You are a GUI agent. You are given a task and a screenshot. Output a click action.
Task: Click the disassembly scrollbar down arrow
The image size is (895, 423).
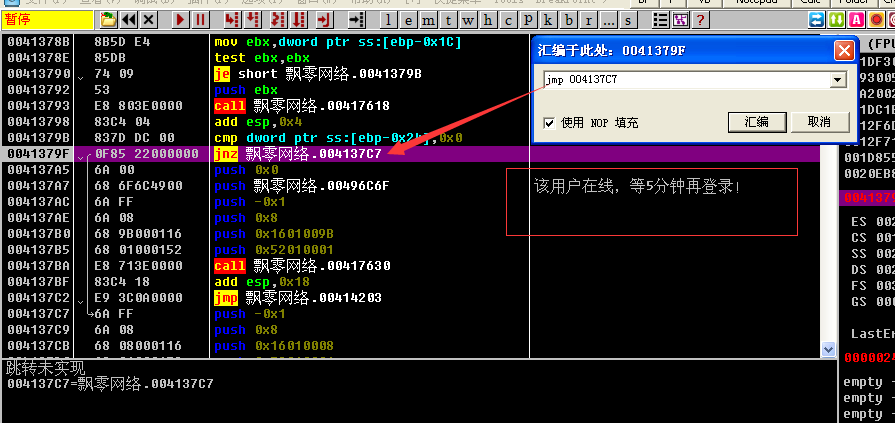point(828,348)
